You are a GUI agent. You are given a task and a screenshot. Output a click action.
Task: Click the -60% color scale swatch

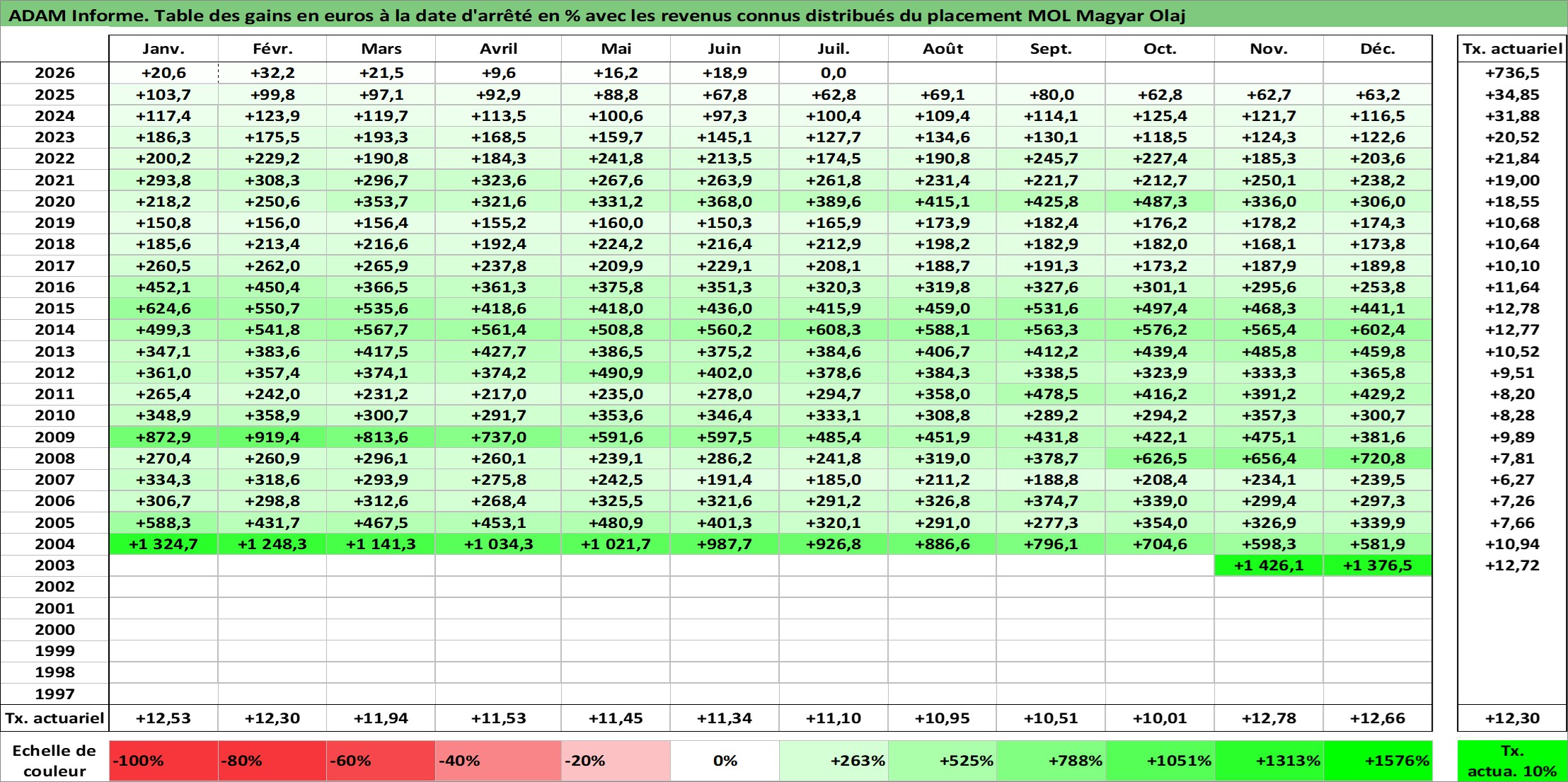[x=381, y=761]
